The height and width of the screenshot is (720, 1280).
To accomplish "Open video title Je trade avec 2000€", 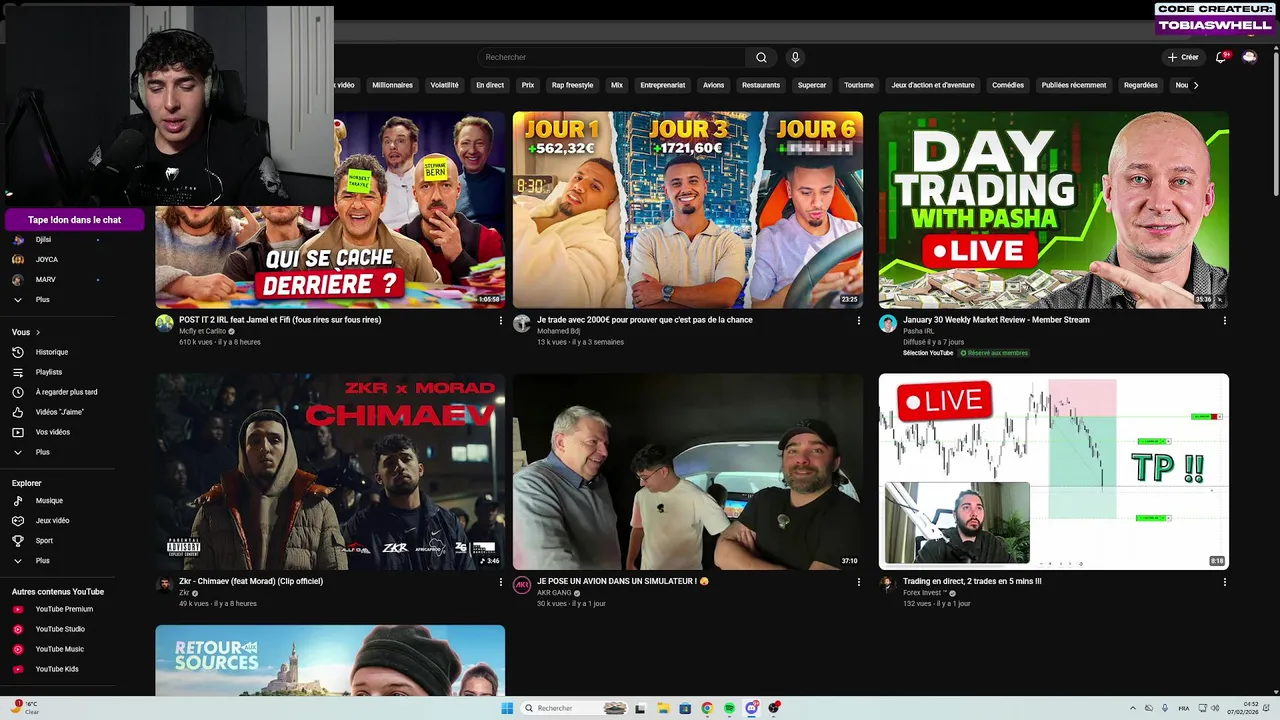I will coord(645,320).
